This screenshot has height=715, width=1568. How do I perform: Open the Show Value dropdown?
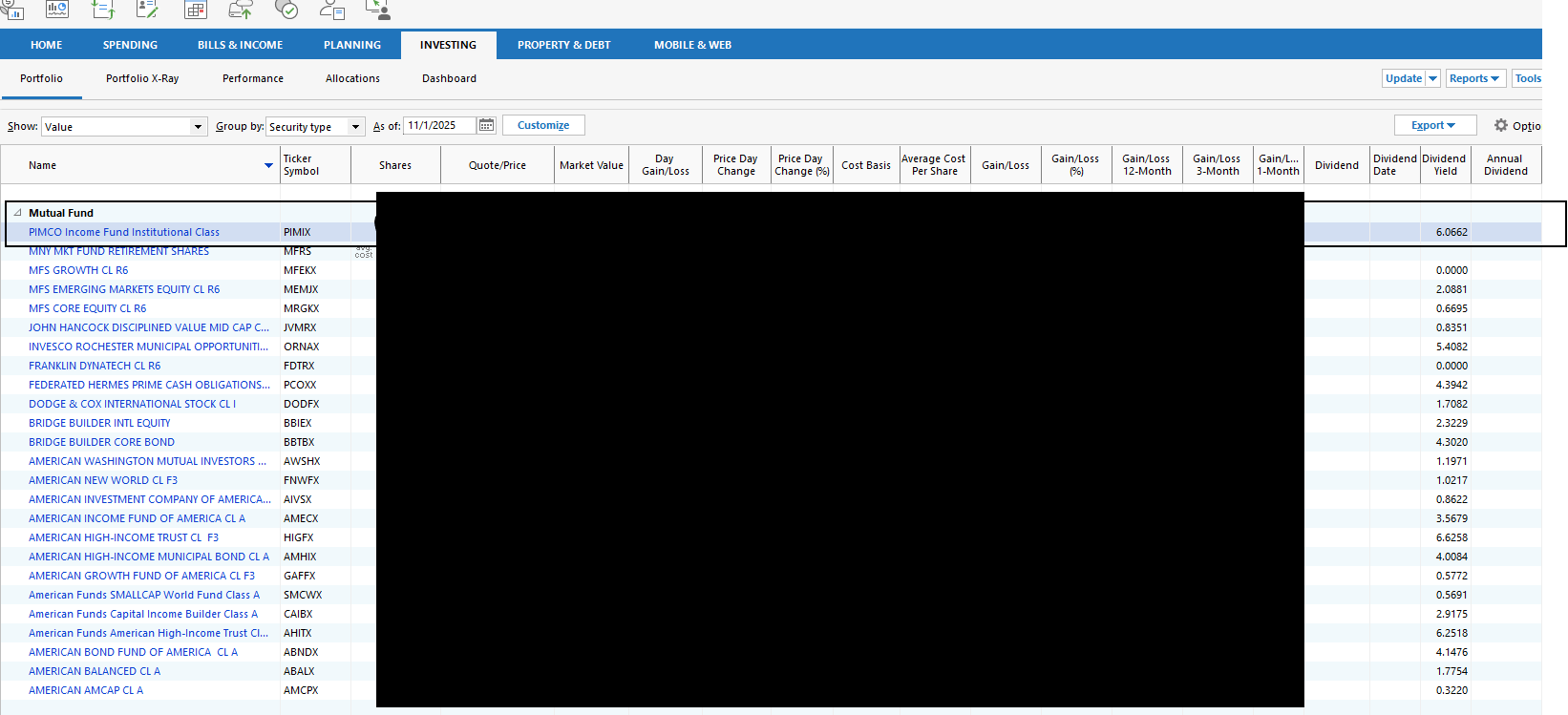[124, 126]
